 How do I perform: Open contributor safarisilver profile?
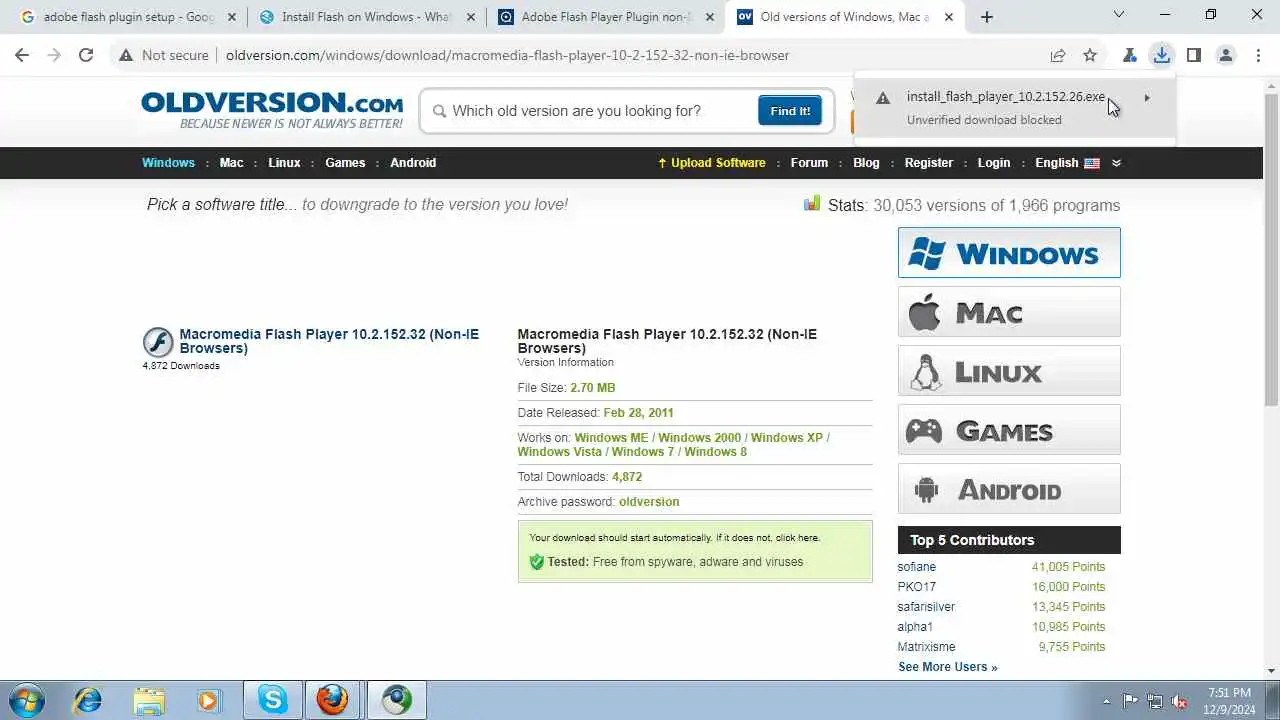coord(926,607)
